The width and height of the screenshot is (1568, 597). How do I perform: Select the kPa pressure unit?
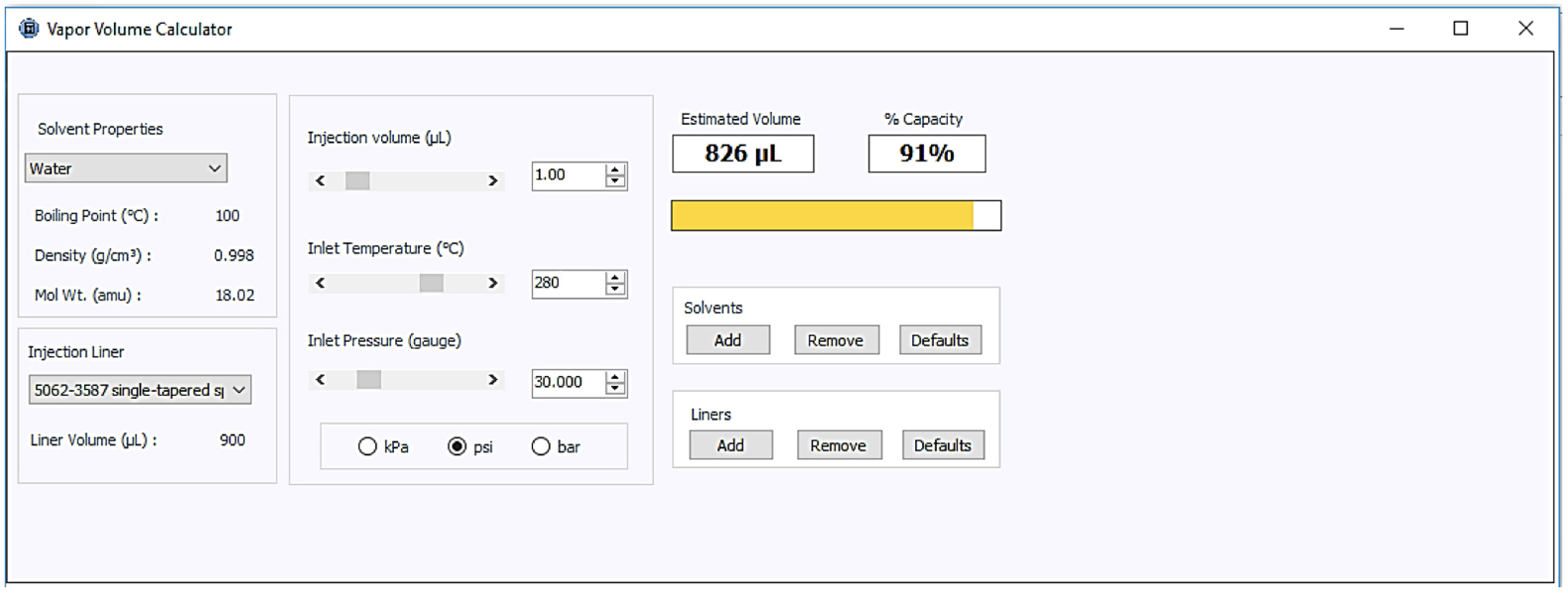tap(368, 447)
